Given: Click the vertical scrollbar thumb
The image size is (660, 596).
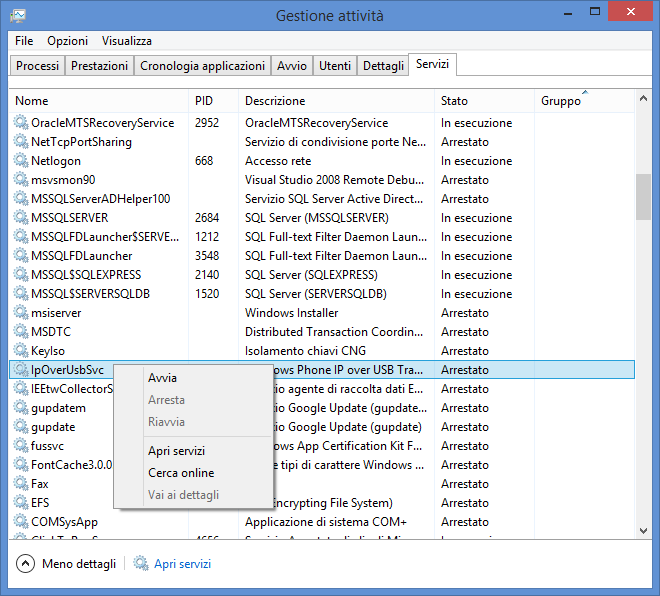Looking at the screenshot, I should (x=643, y=197).
